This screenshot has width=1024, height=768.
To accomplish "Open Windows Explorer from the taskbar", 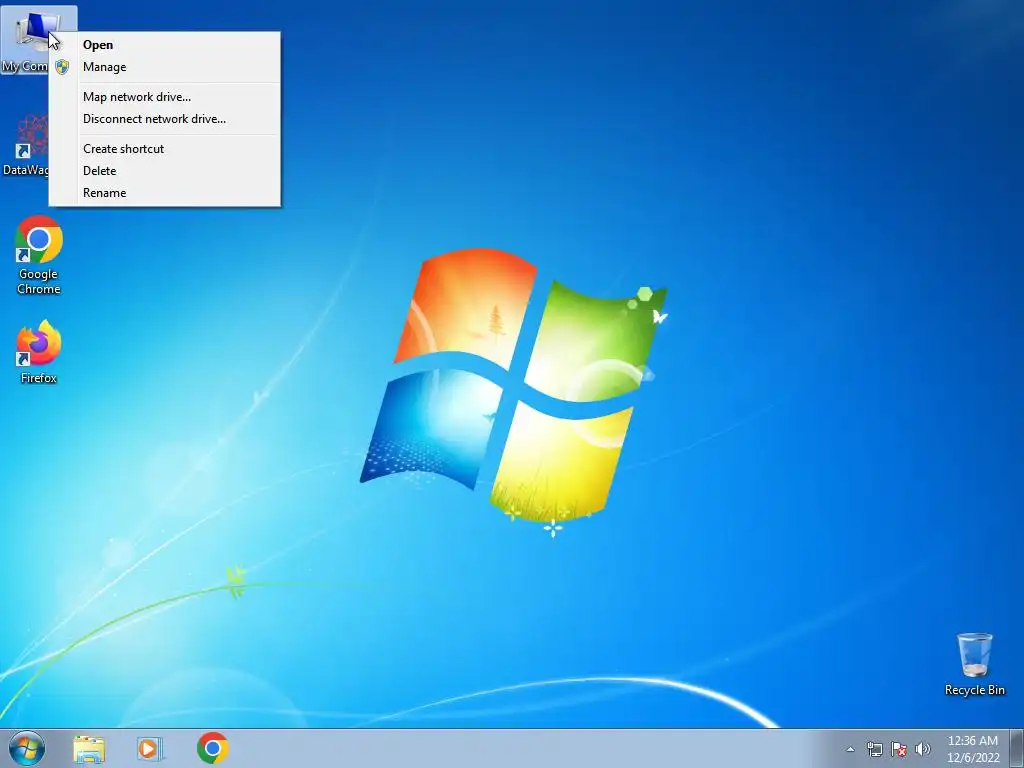I will tap(89, 749).
